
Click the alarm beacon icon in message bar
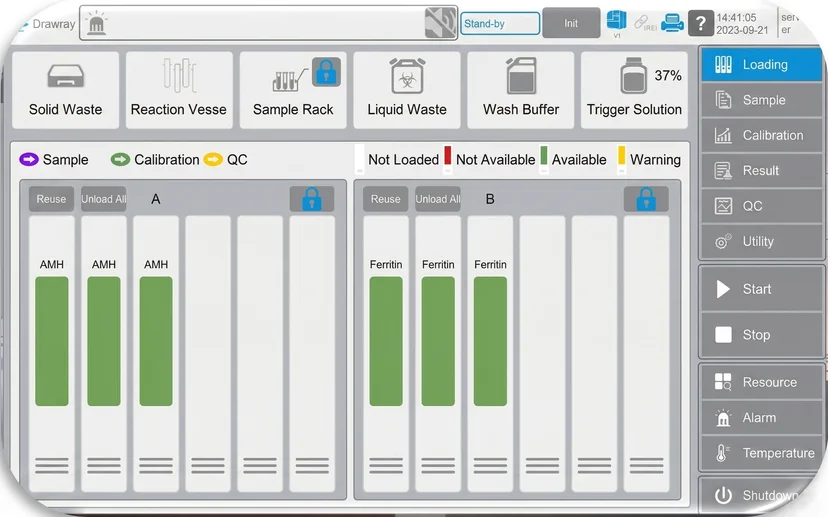coord(96,23)
